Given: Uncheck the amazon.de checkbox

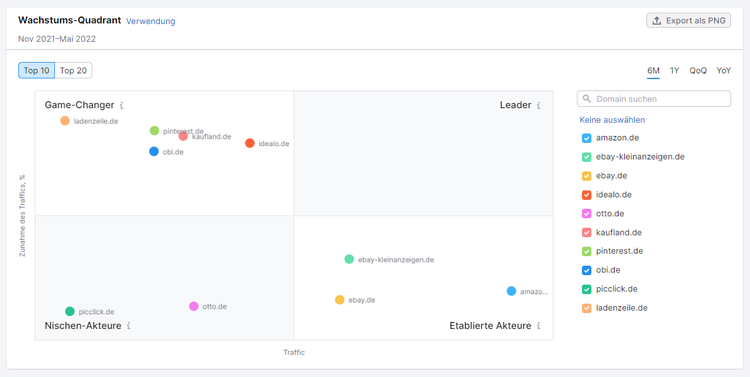Looking at the screenshot, I should coord(587,138).
